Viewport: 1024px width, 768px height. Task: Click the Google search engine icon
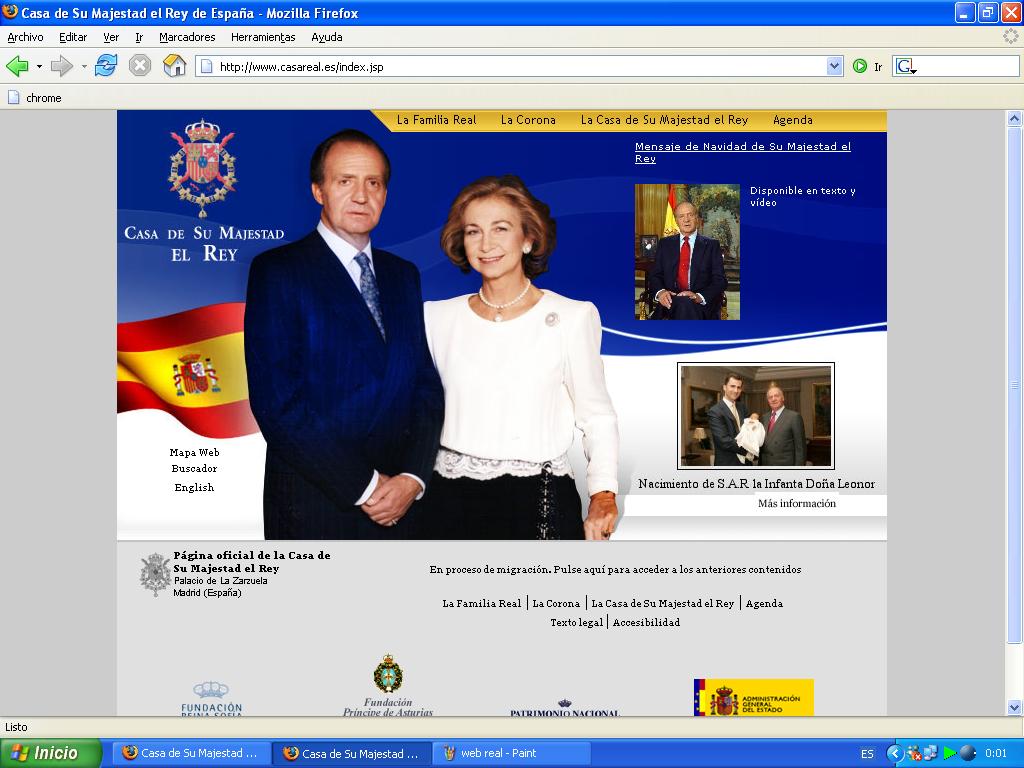click(904, 66)
